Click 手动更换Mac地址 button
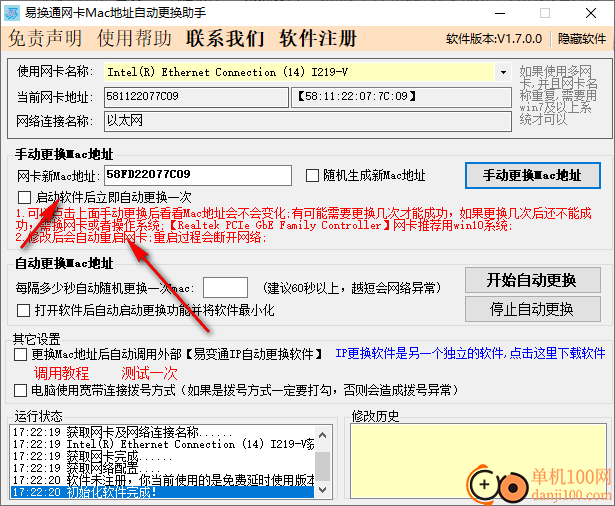 [x=532, y=175]
